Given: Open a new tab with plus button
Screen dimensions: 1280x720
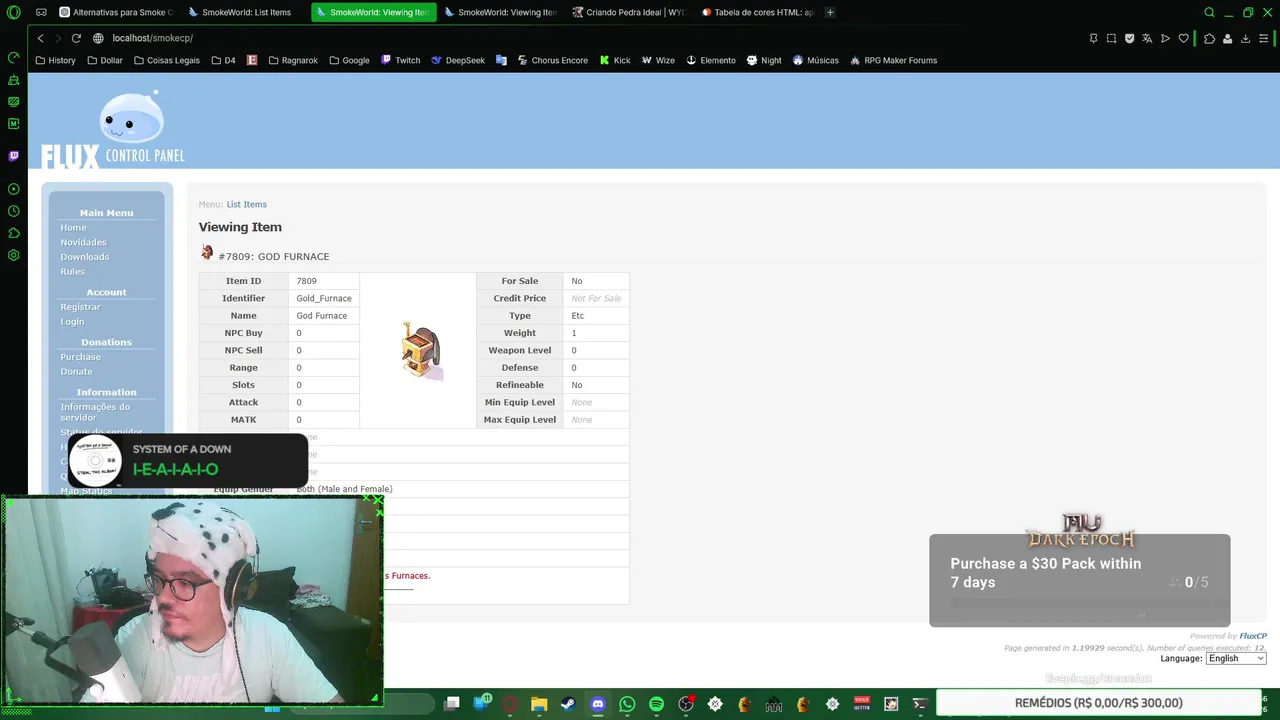Looking at the screenshot, I should [830, 12].
